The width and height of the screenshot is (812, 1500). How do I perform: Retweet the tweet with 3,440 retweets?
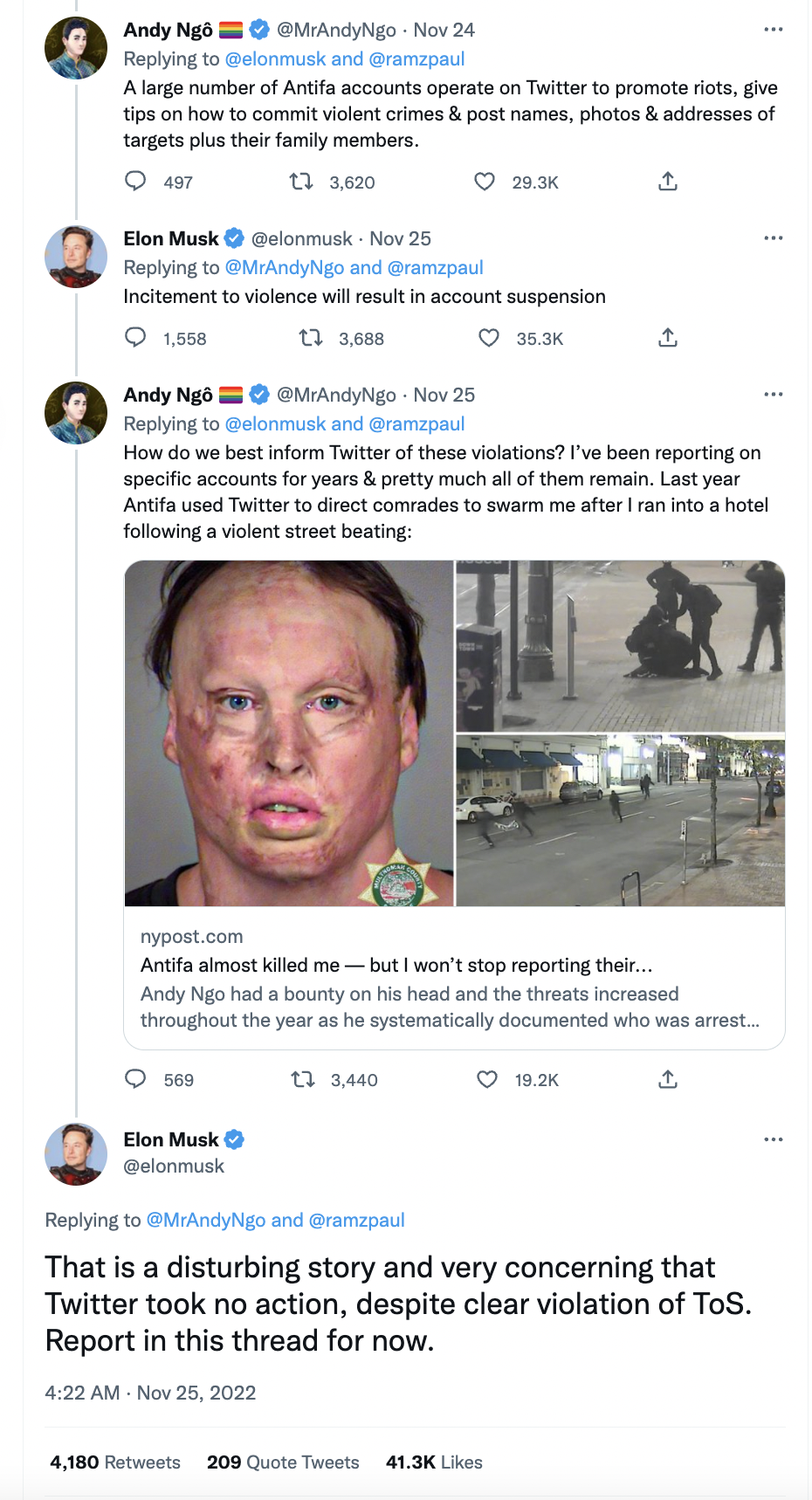pyautogui.click(x=303, y=1080)
